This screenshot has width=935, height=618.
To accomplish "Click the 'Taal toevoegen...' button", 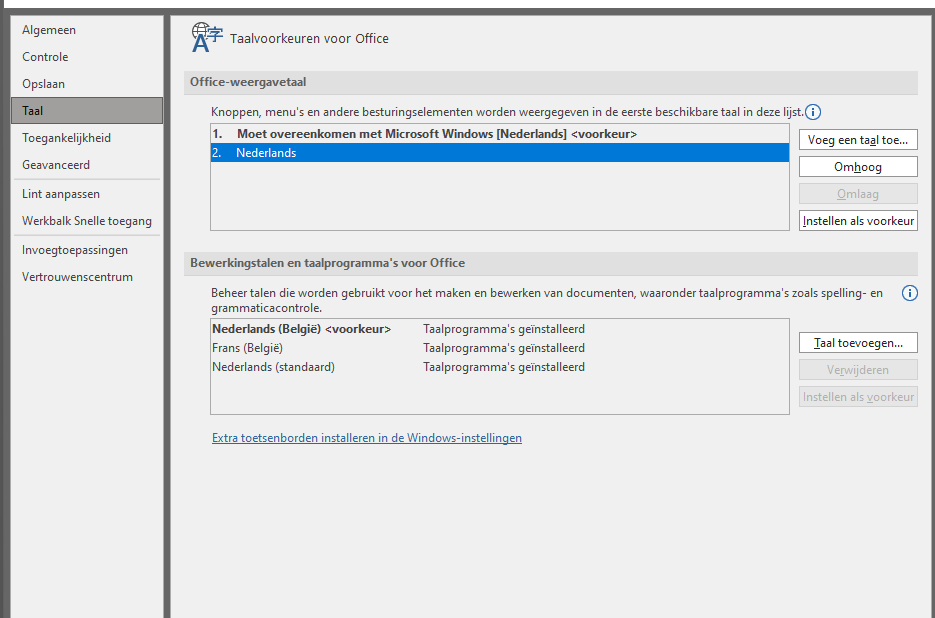I will click(x=858, y=343).
